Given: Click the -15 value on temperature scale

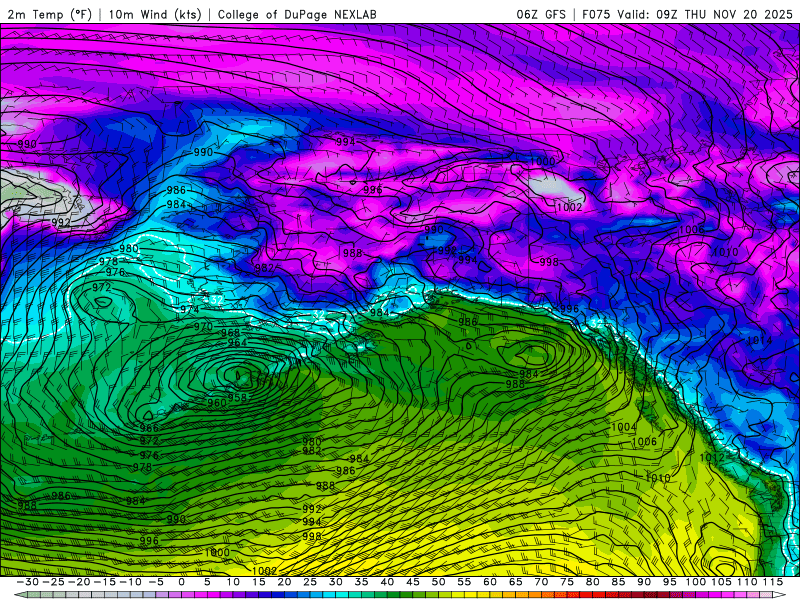Looking at the screenshot, I should [x=105, y=582].
